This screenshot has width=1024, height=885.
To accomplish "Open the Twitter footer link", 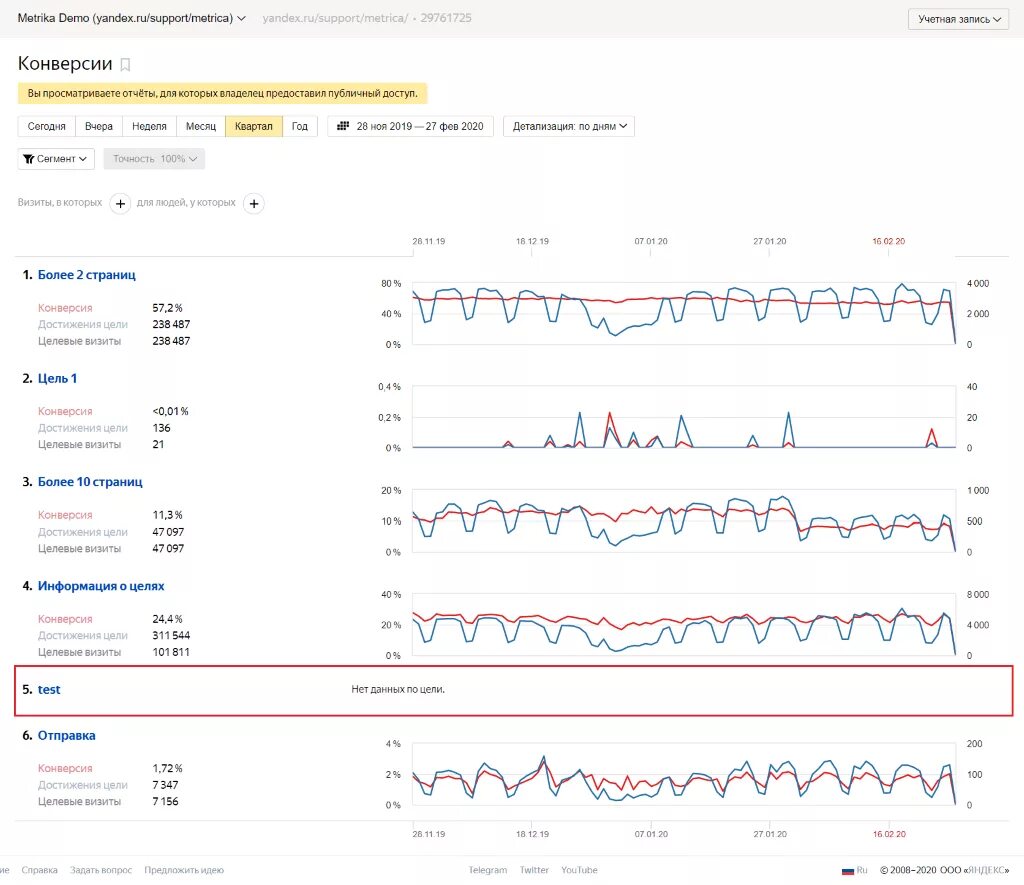I will [534, 870].
